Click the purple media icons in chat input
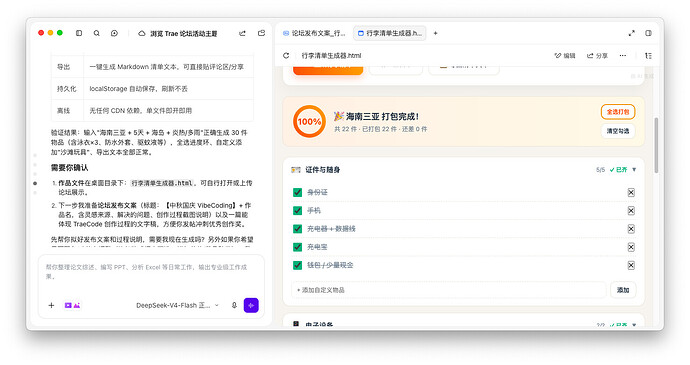Image resolution: width=690 pixels, height=365 pixels. pos(72,305)
